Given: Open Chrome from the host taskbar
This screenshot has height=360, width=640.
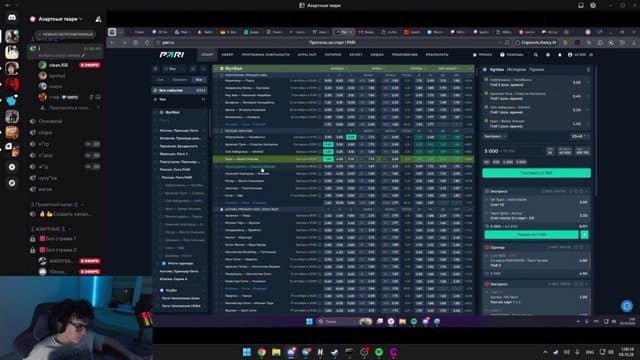Looking at the screenshot, I should point(262,352).
